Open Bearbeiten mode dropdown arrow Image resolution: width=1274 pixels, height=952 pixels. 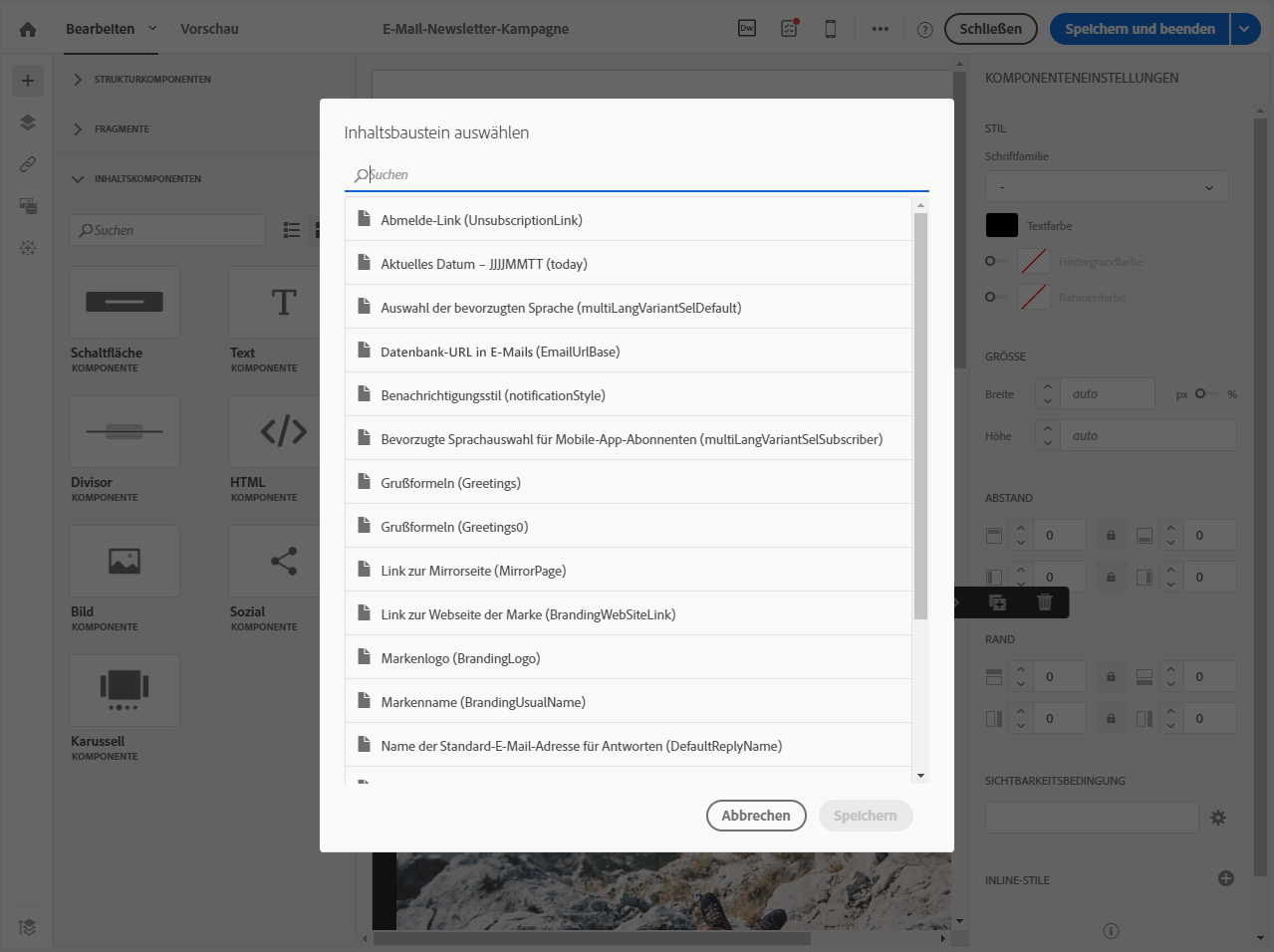pos(152,28)
